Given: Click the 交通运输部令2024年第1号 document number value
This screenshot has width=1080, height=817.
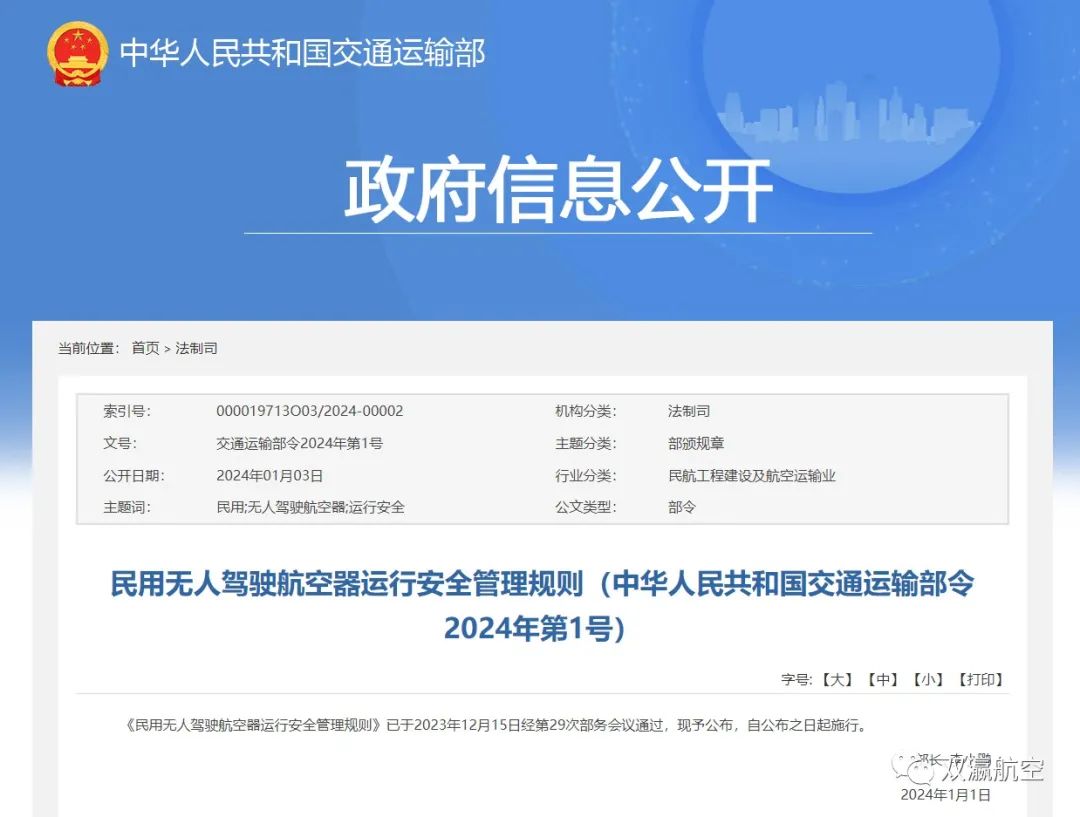Looking at the screenshot, I should point(299,443).
